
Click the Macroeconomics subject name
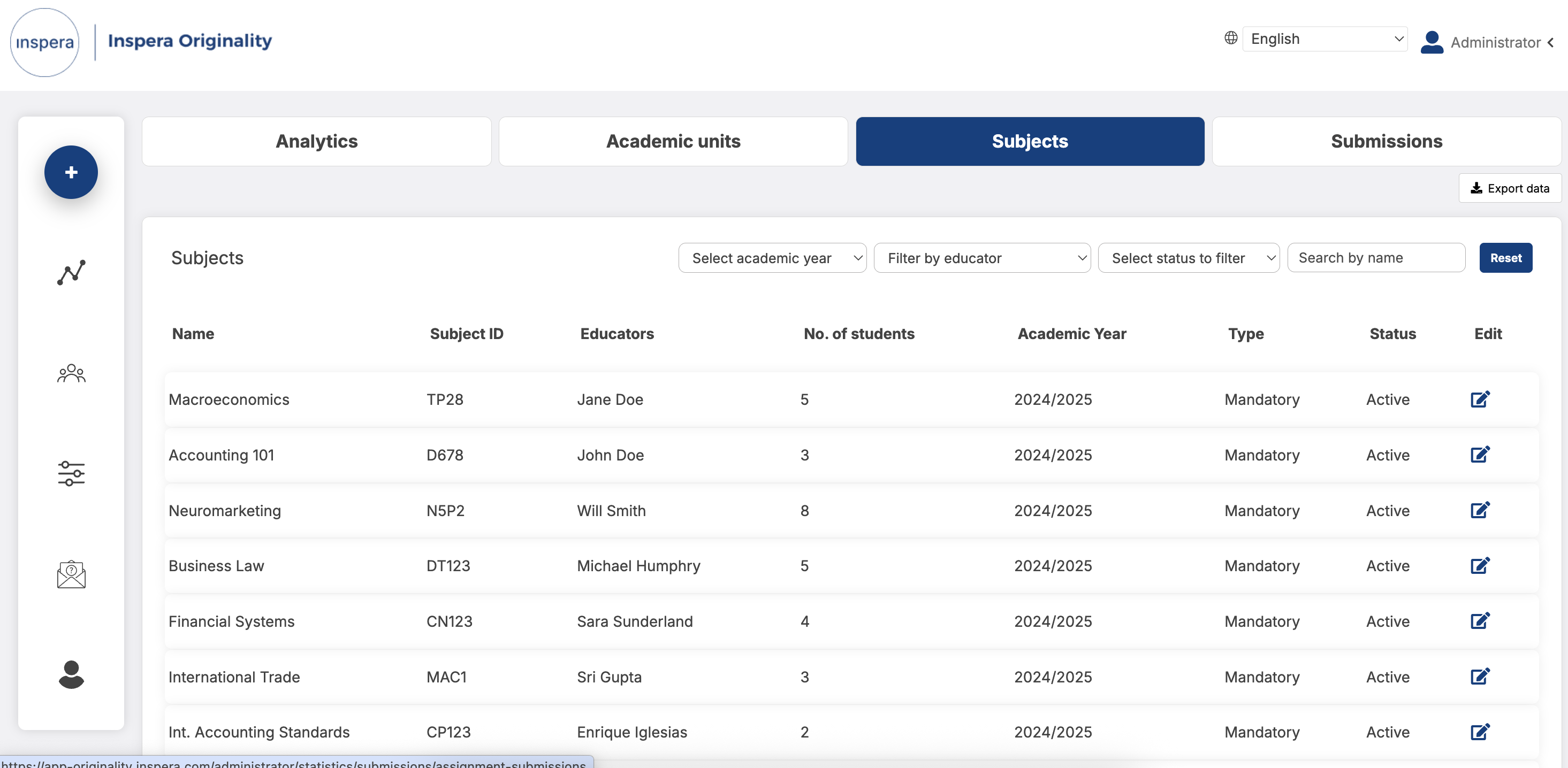pos(229,400)
